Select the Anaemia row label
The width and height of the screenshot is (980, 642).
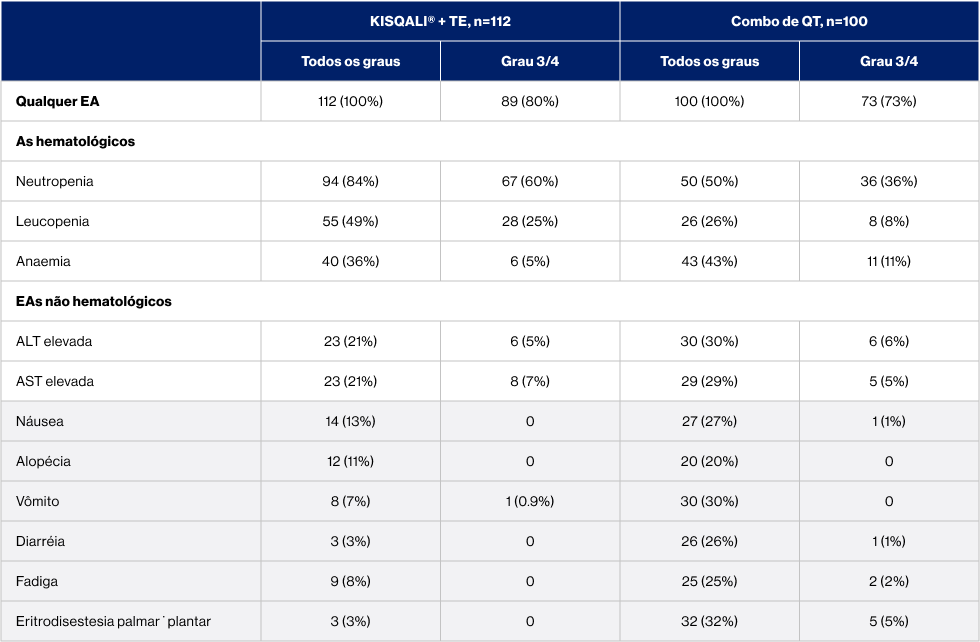tap(43, 261)
